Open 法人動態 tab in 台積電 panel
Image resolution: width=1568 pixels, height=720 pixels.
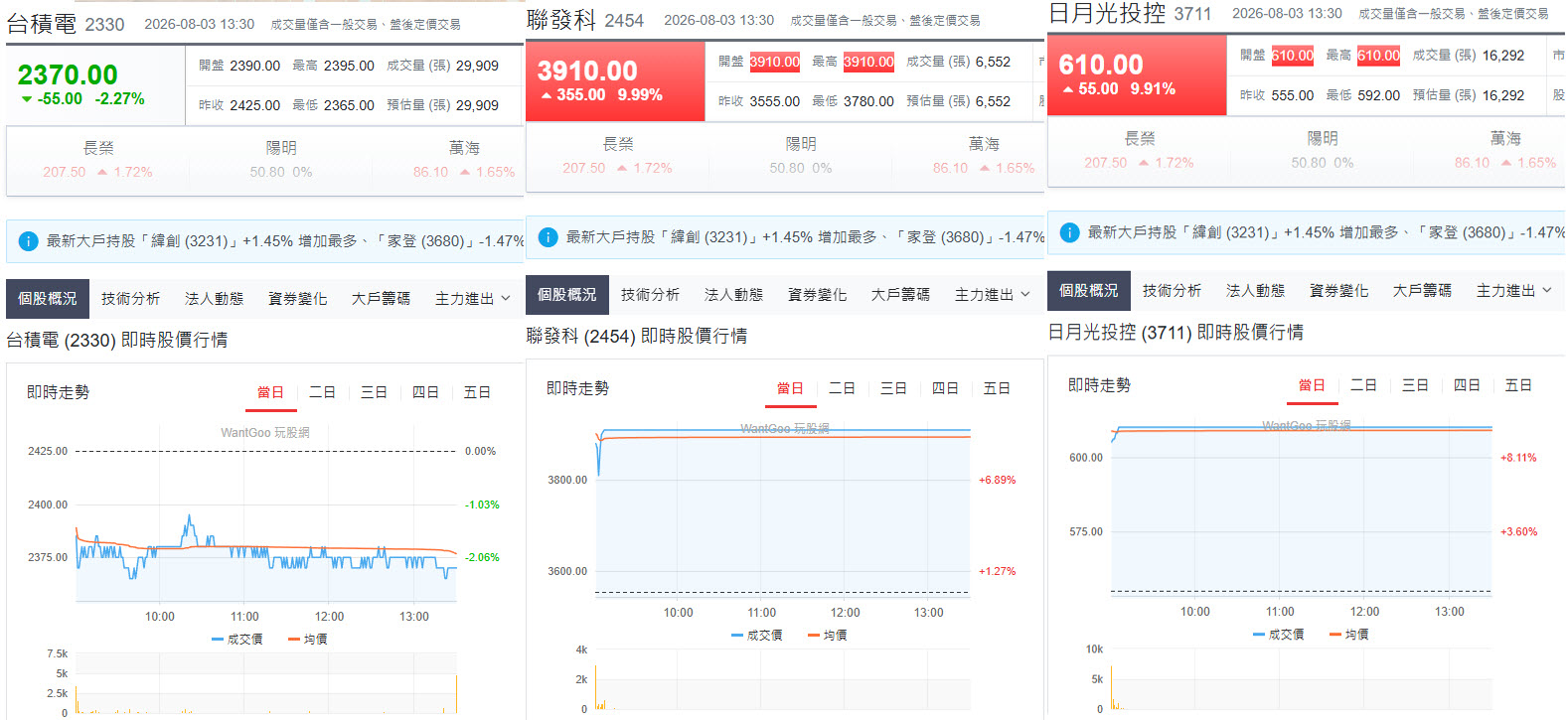click(215, 299)
